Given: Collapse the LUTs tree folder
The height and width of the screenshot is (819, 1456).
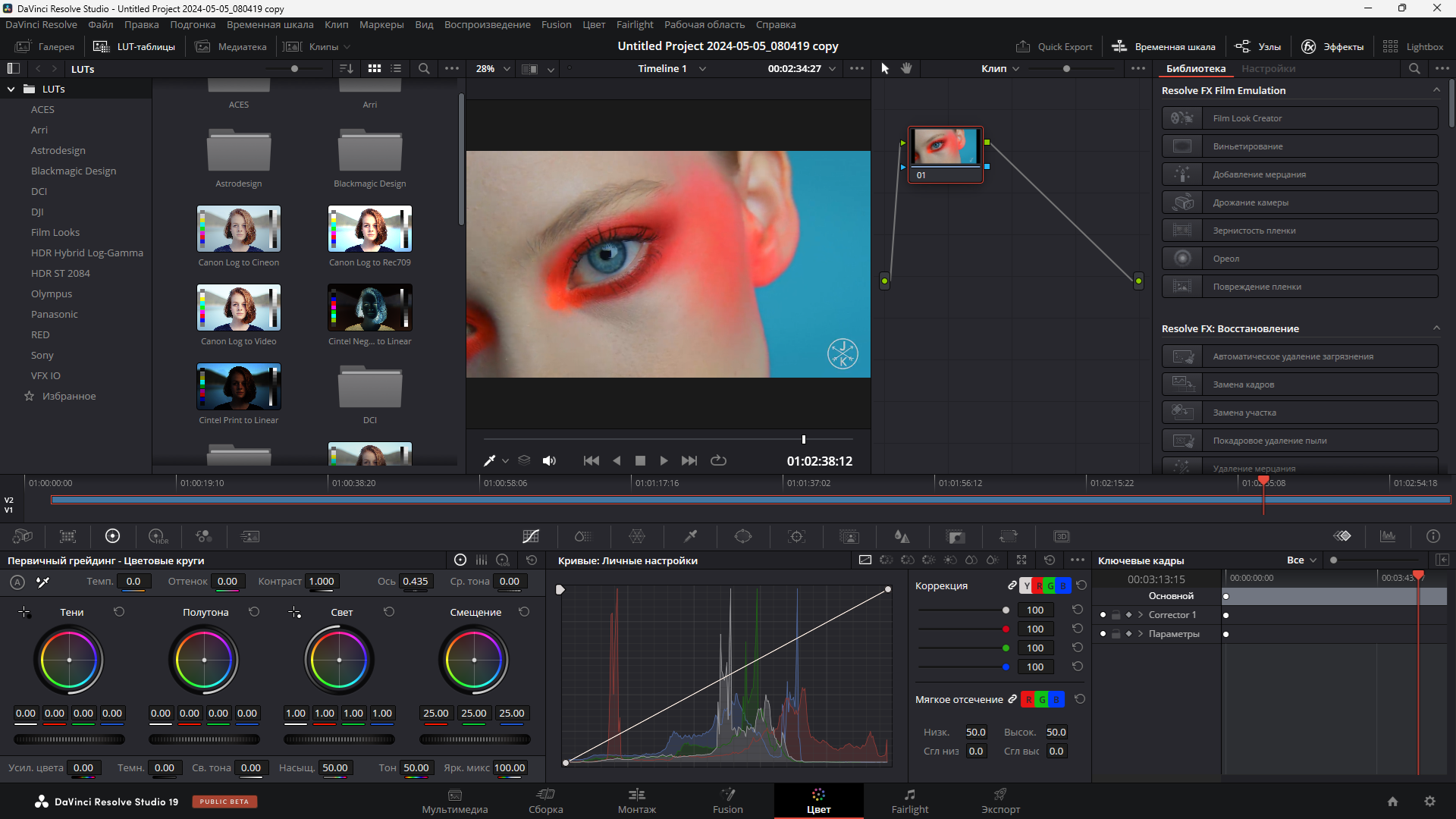Looking at the screenshot, I should [x=11, y=89].
